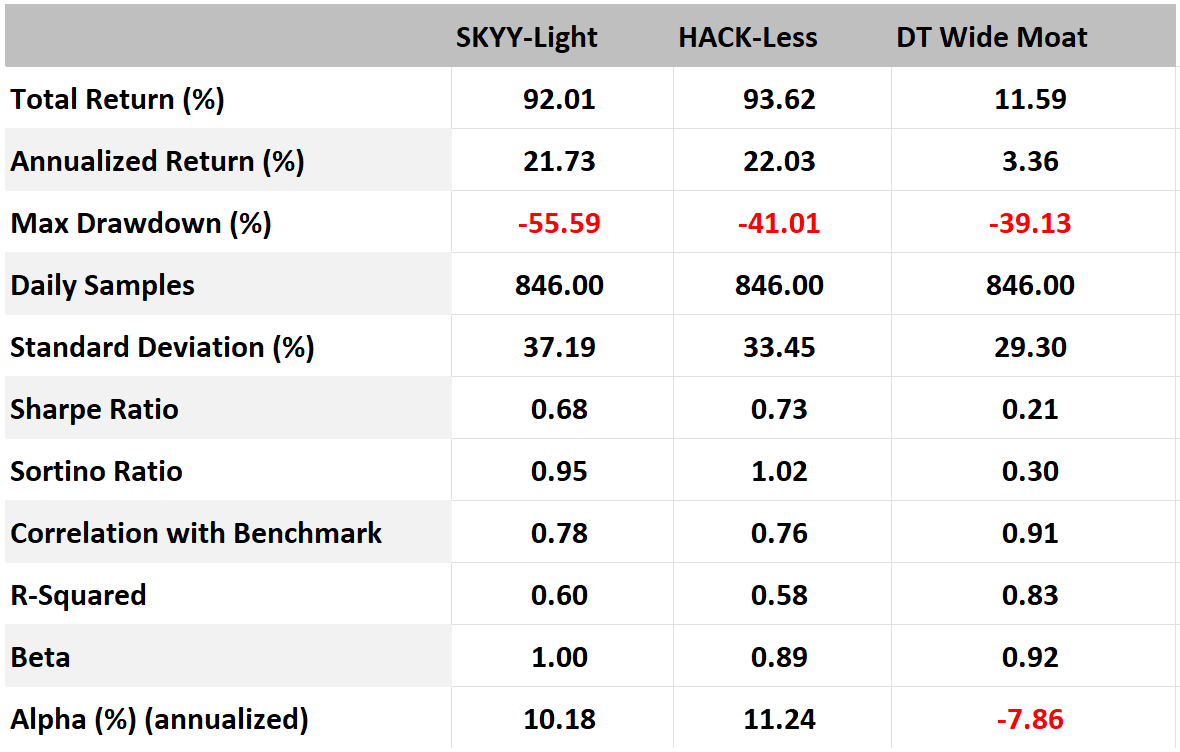Select the Alpha (%) (annualized) label

[x=159, y=720]
